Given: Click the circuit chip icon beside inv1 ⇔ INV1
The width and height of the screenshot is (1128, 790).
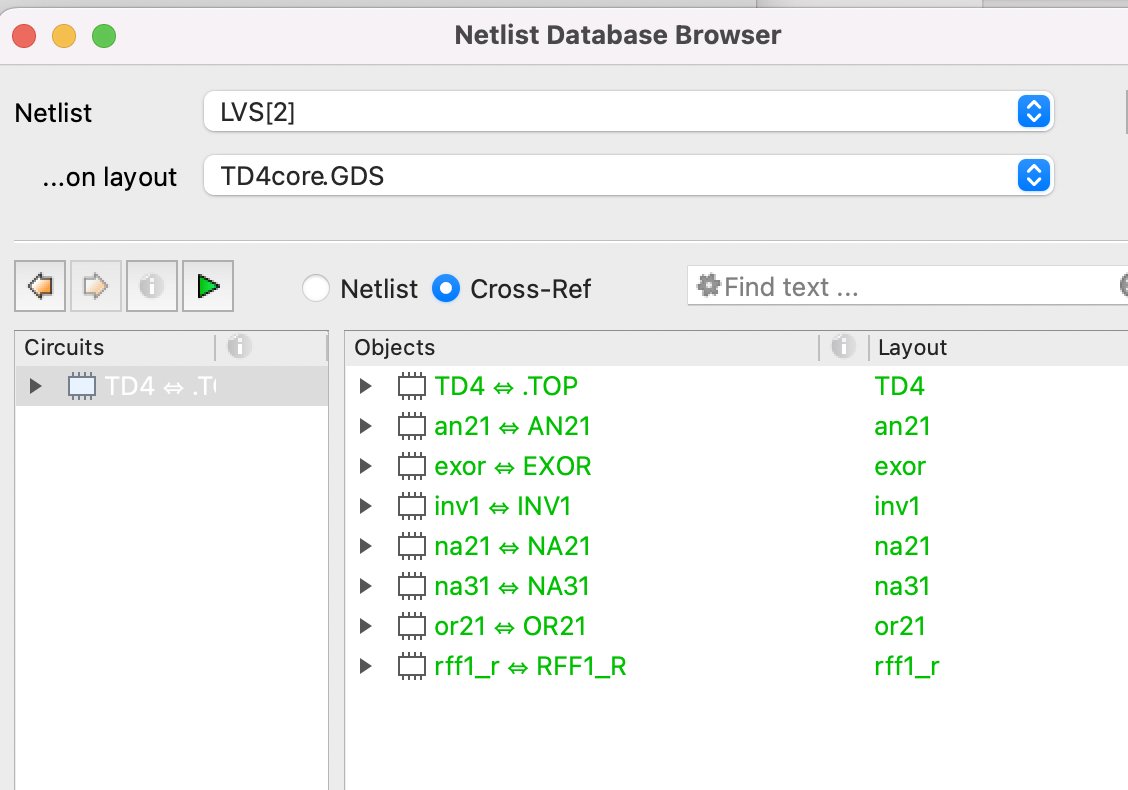Looking at the screenshot, I should [411, 507].
